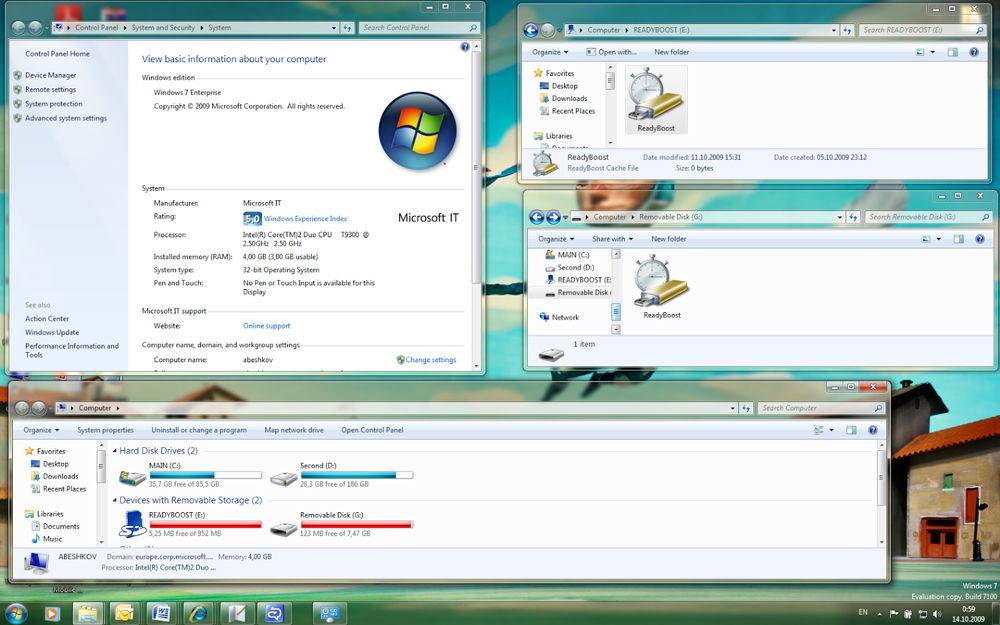Click the READYBOOST (E:) removable device icon

(132, 523)
